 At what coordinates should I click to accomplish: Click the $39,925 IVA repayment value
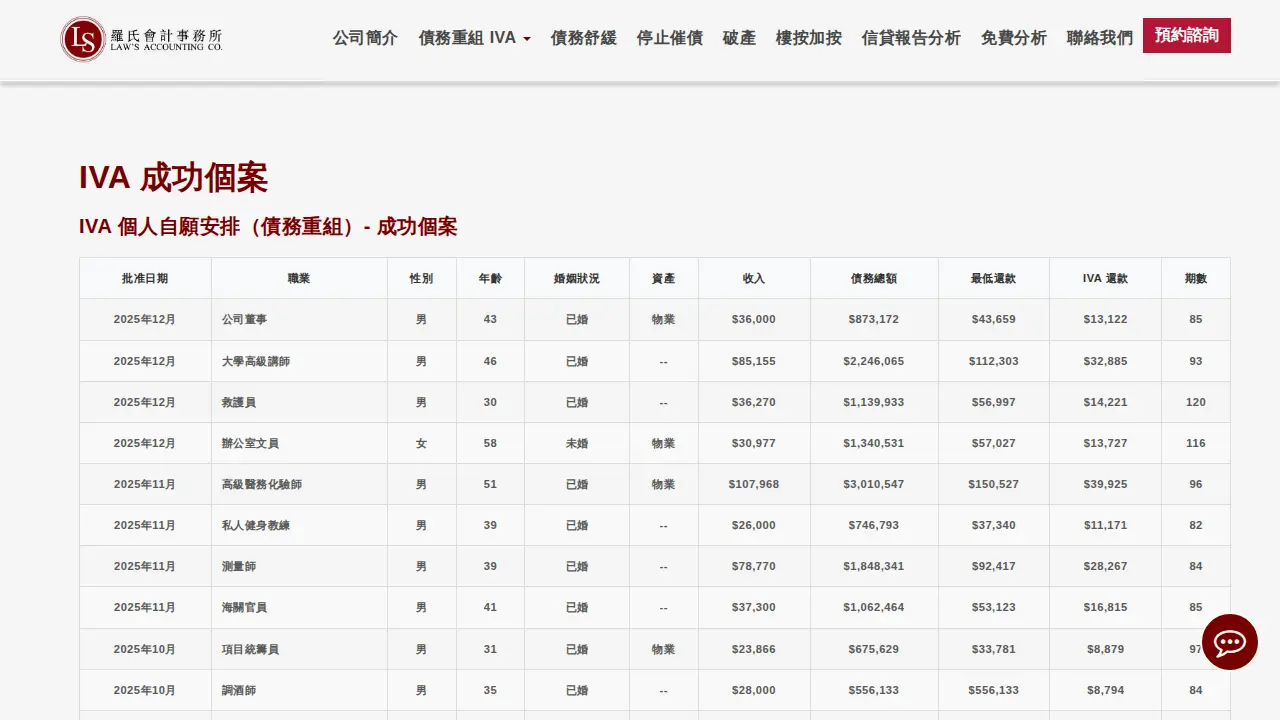pos(1105,484)
